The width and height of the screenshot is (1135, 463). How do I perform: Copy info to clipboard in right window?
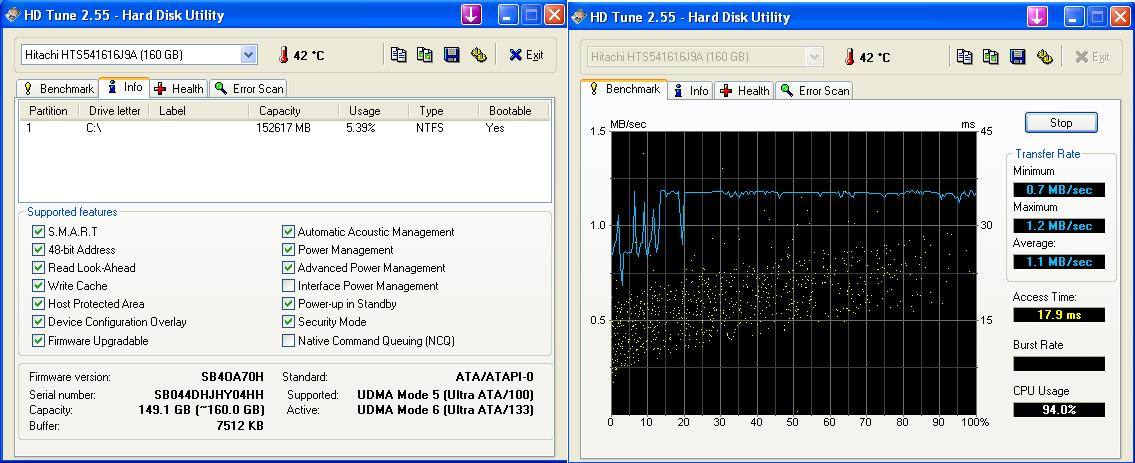coord(965,56)
